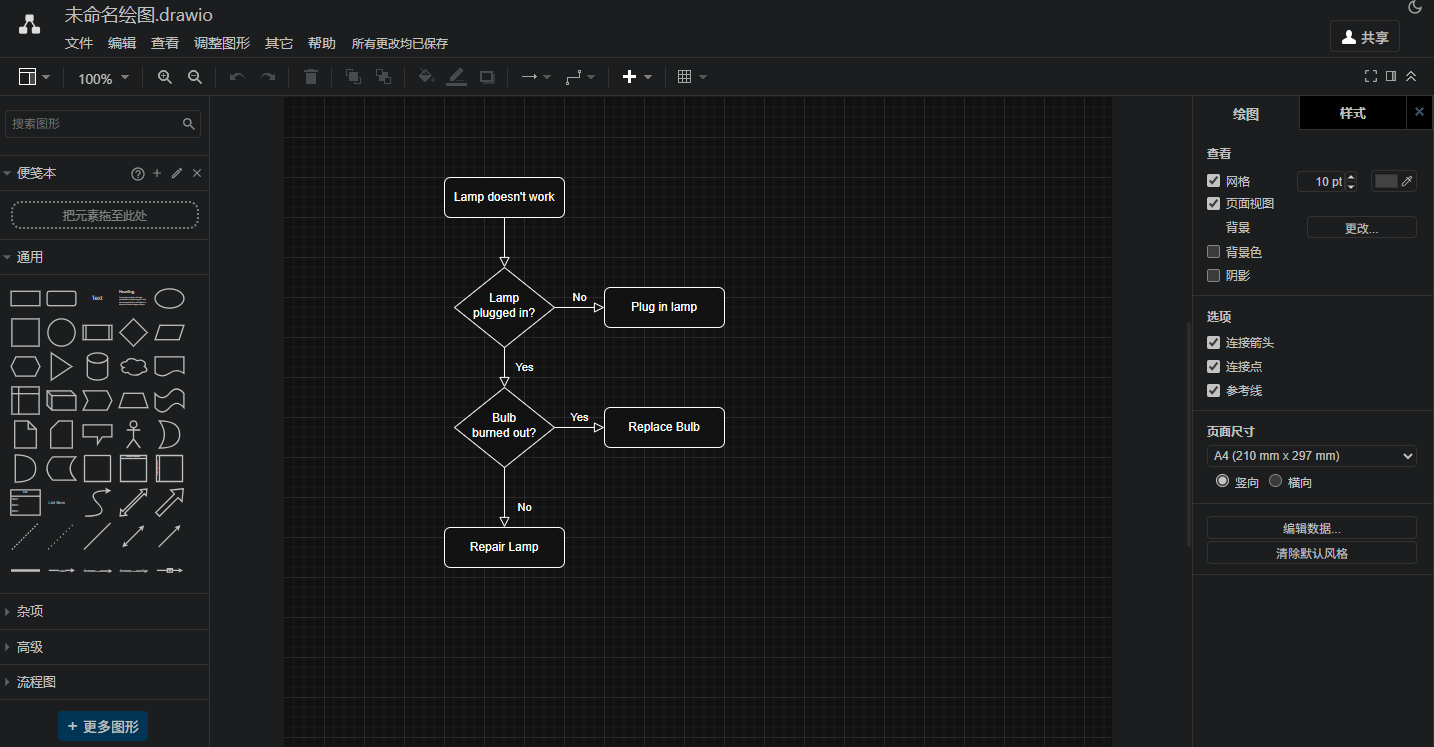Screen dimensions: 1434x747
Task: Select the 横向 landscape radio button
Action: 1275,481
